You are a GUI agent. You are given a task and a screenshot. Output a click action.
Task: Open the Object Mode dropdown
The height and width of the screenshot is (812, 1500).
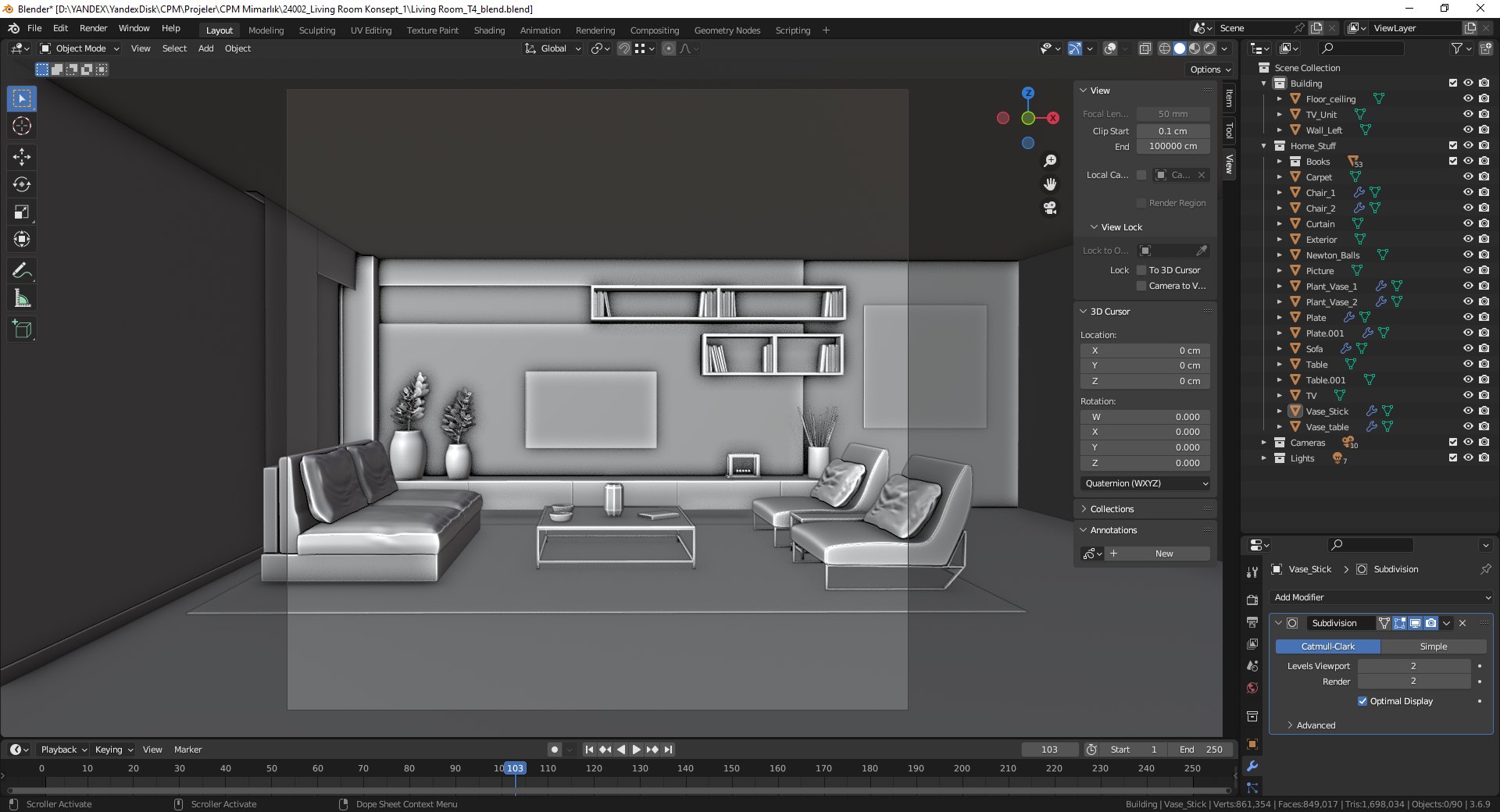point(80,48)
